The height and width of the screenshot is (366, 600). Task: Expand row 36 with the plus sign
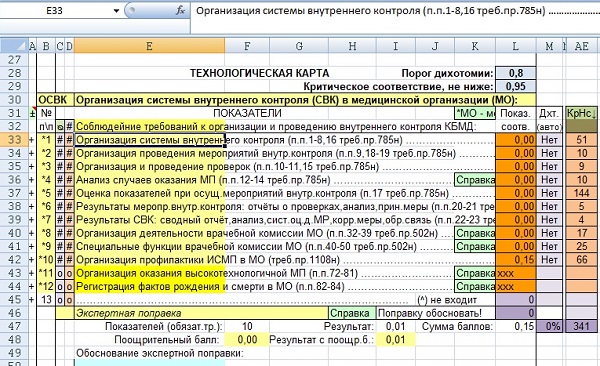pos(32,180)
